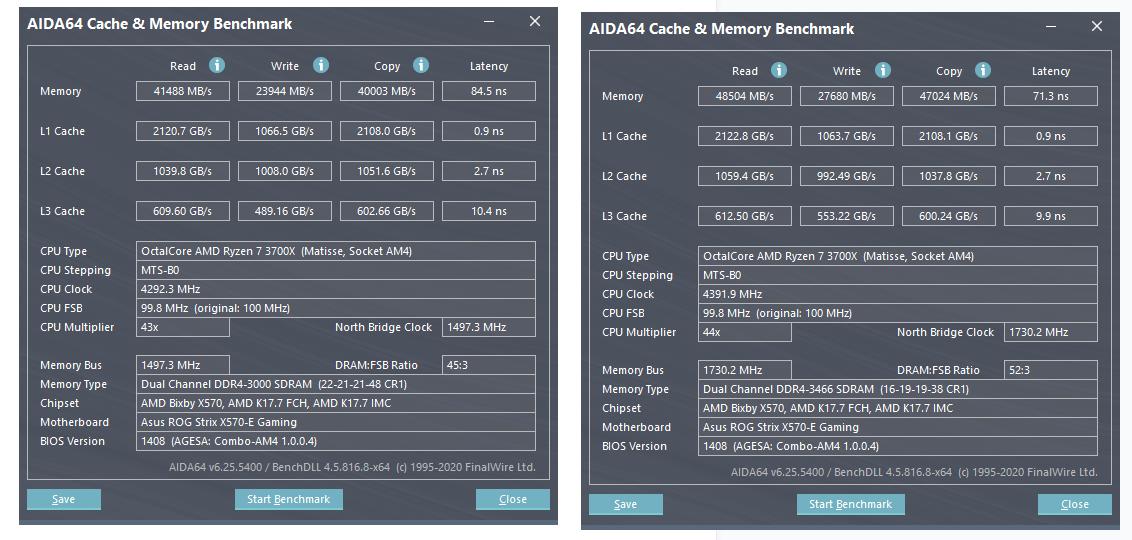Click CPU Stepping MTS-B0 in left window
The height and width of the screenshot is (540, 1132).
(x=336, y=270)
